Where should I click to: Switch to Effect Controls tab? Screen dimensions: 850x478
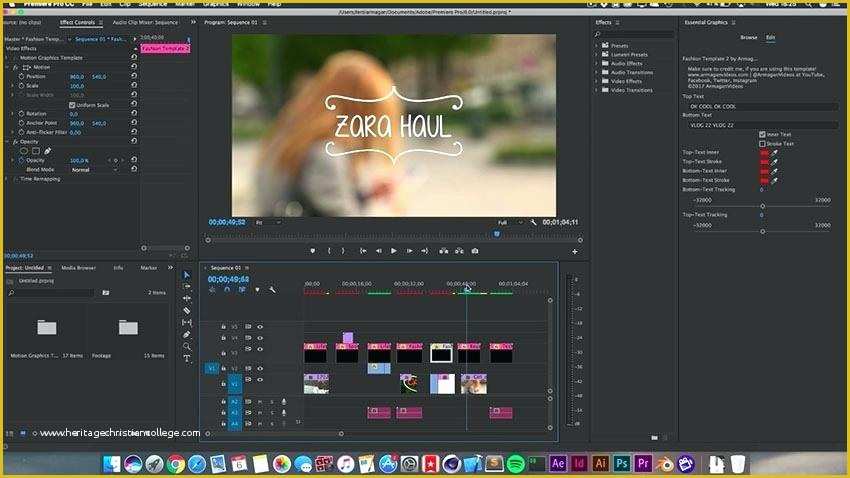pos(78,23)
